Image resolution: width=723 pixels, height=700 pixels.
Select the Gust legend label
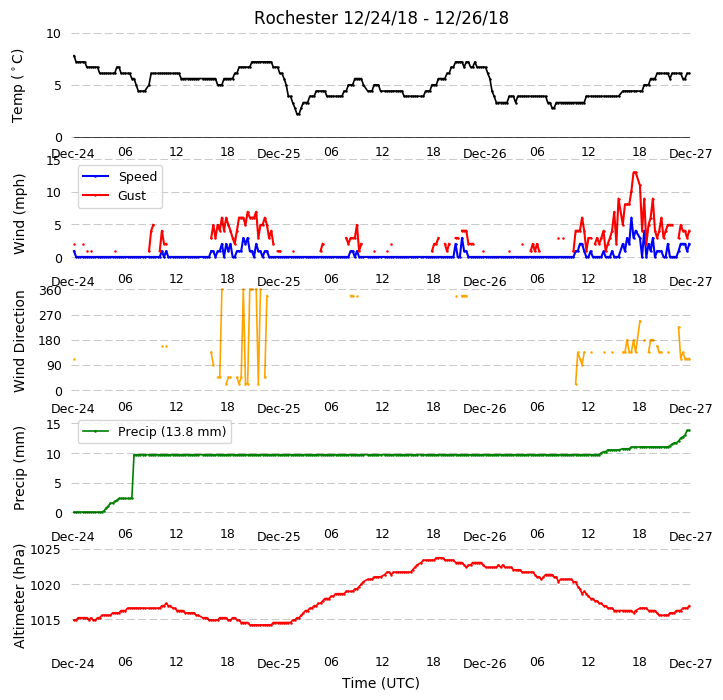(132, 196)
